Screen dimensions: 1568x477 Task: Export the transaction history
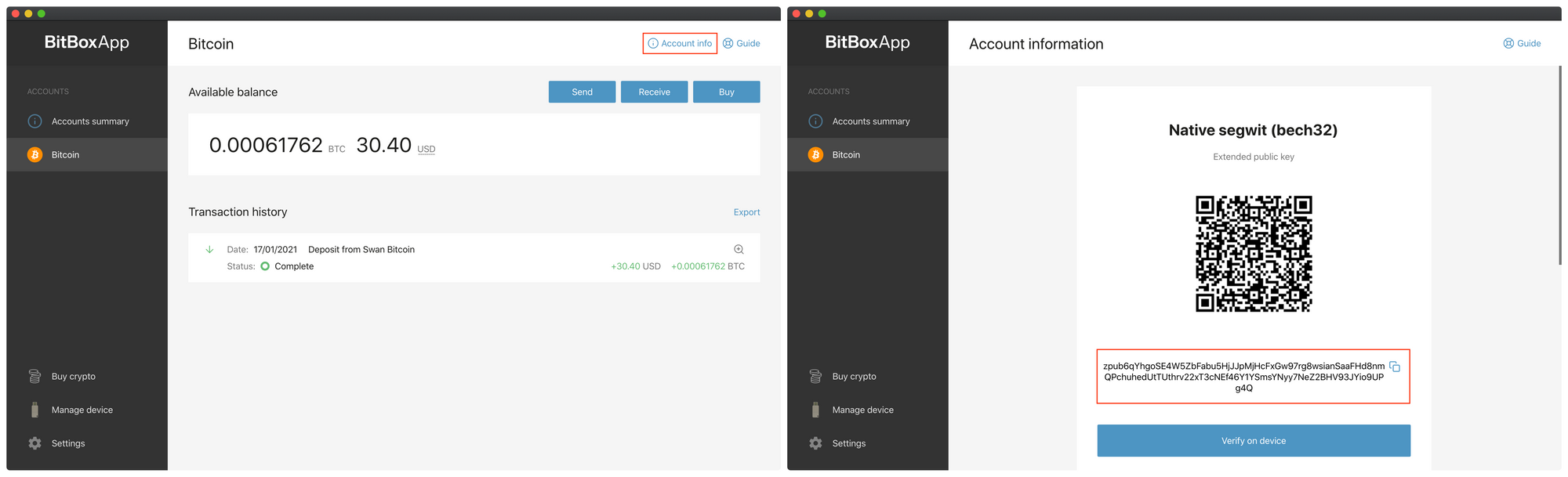tap(746, 212)
